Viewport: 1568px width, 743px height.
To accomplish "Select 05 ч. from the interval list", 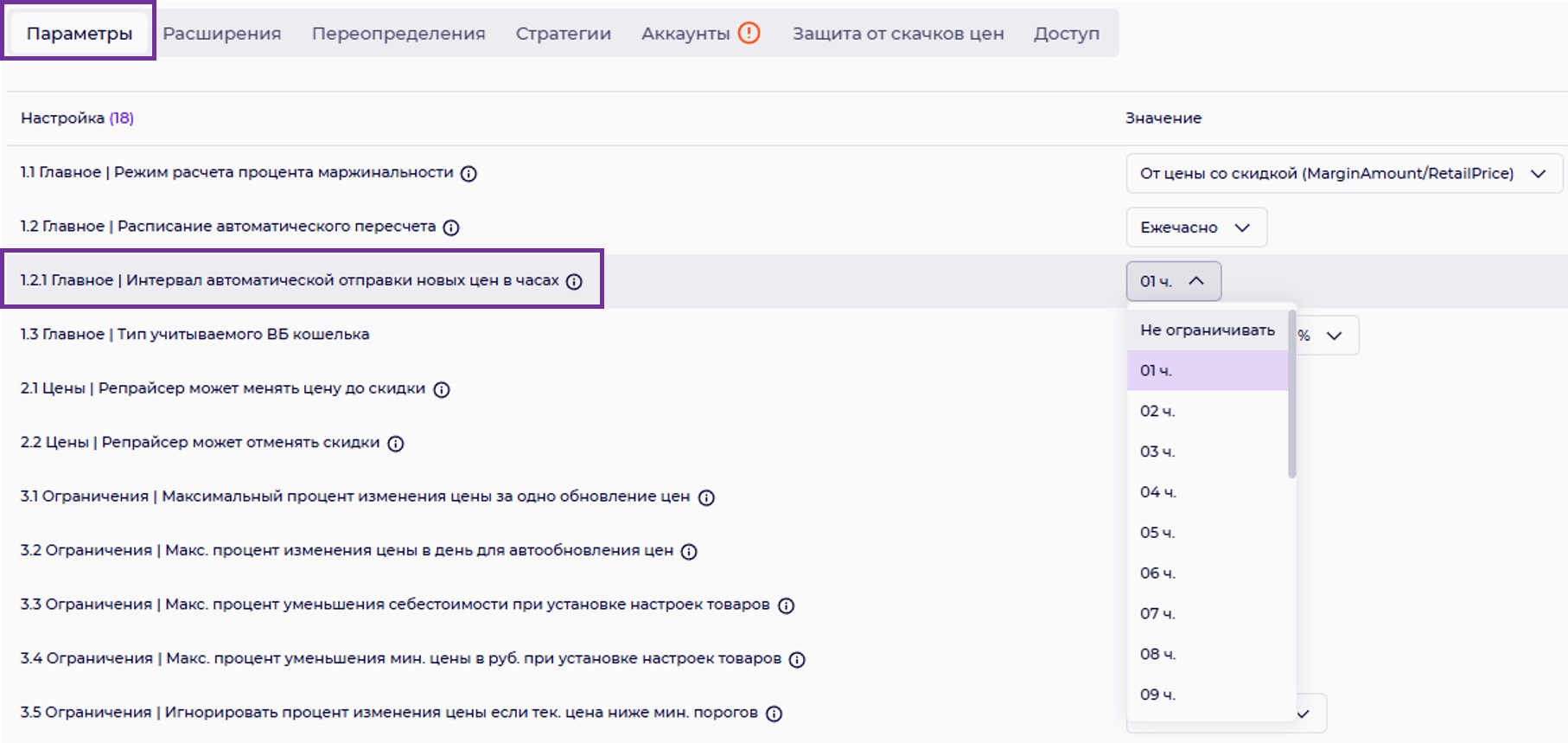I will pyautogui.click(x=1157, y=533).
